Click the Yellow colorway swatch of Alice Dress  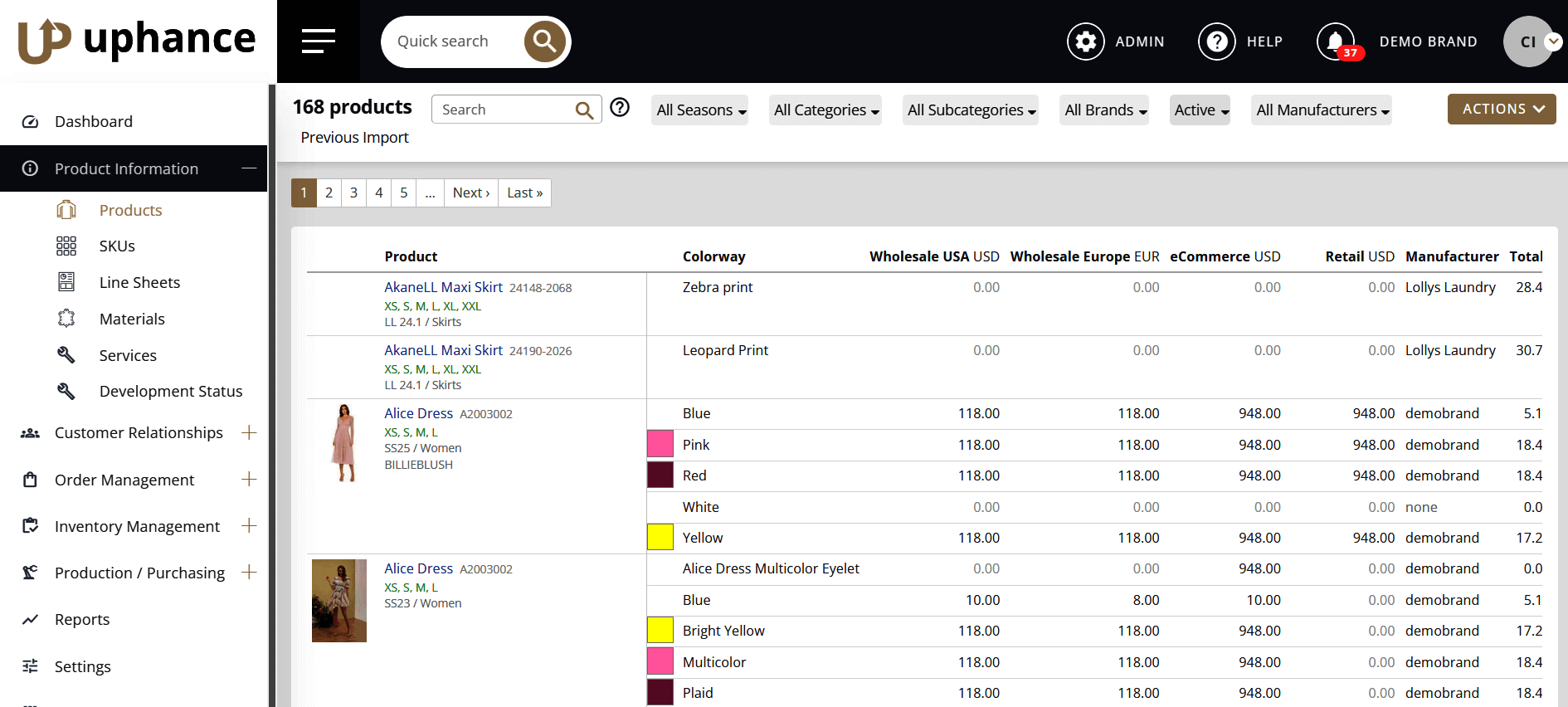pos(660,538)
